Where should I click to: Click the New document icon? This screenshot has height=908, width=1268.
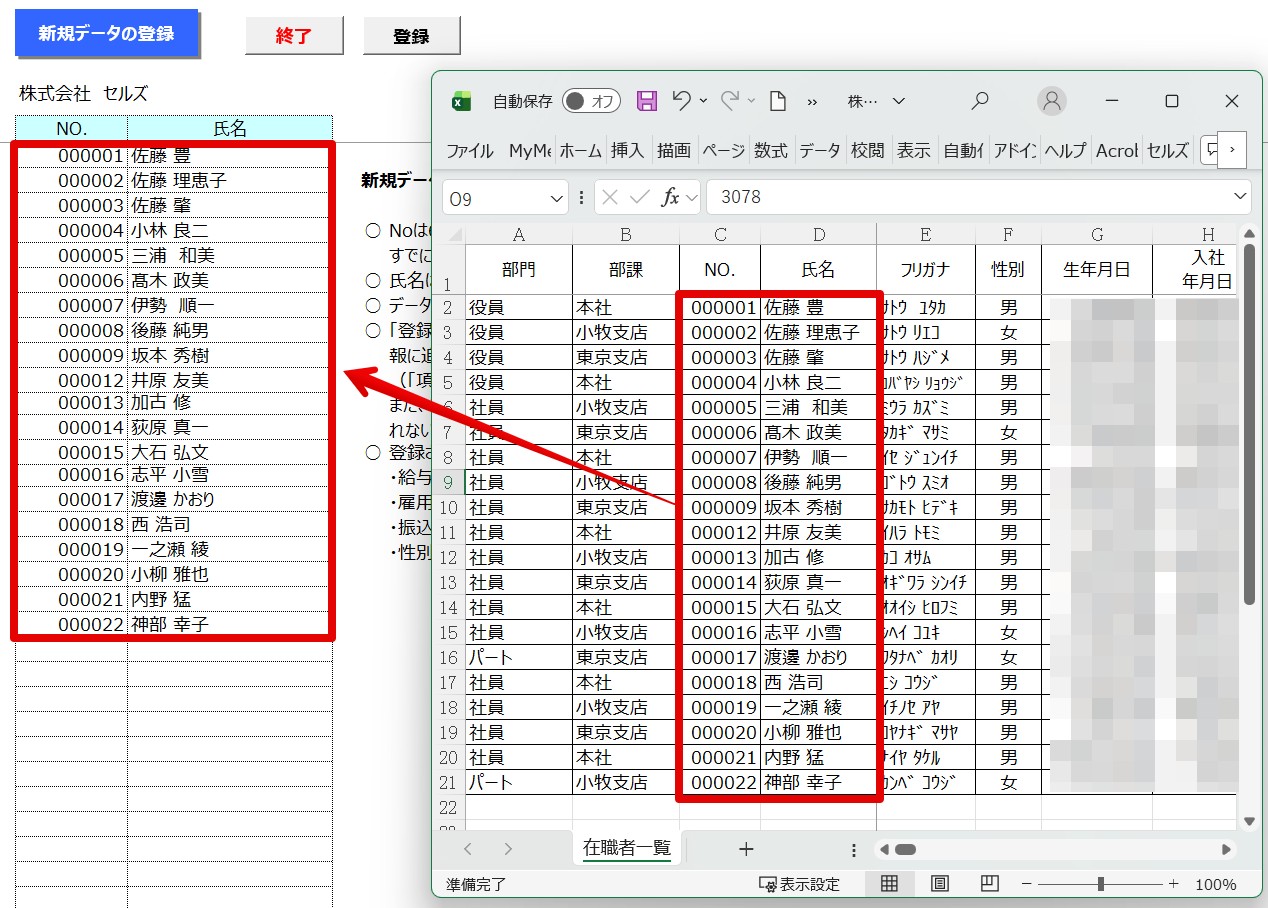(x=778, y=101)
